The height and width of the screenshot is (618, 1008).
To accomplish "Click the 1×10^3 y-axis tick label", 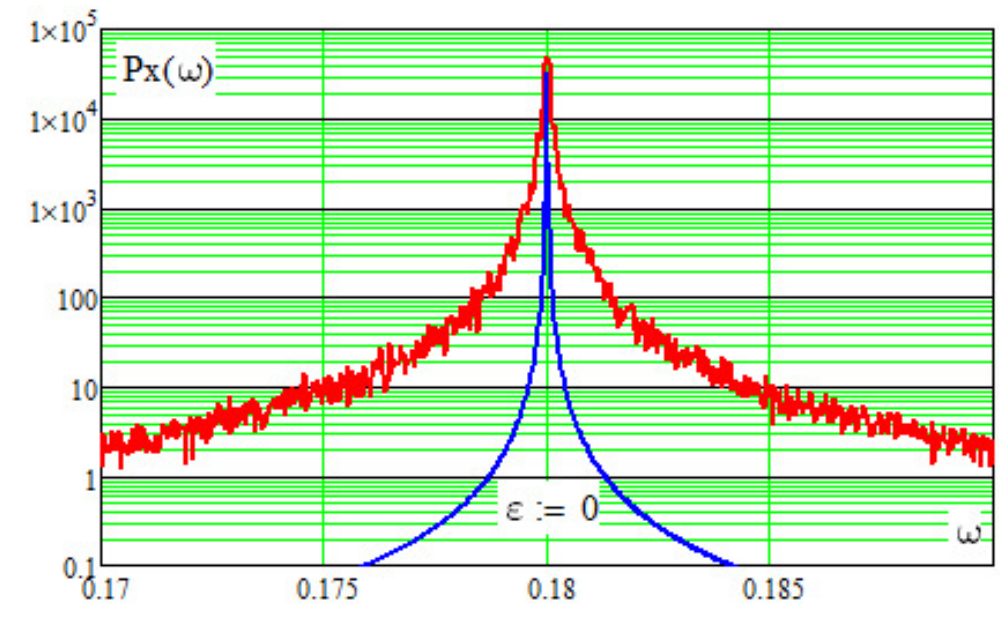I will pos(59,210).
